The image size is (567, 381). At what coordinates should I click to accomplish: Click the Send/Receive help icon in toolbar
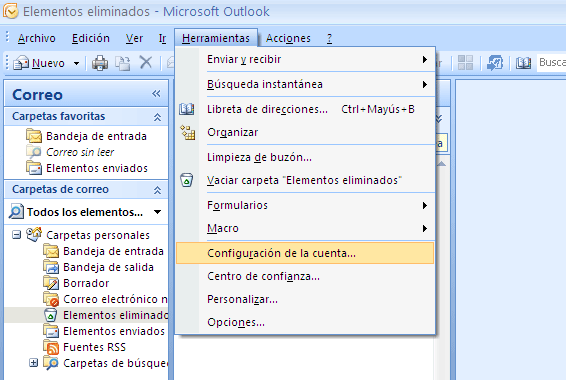(495, 63)
